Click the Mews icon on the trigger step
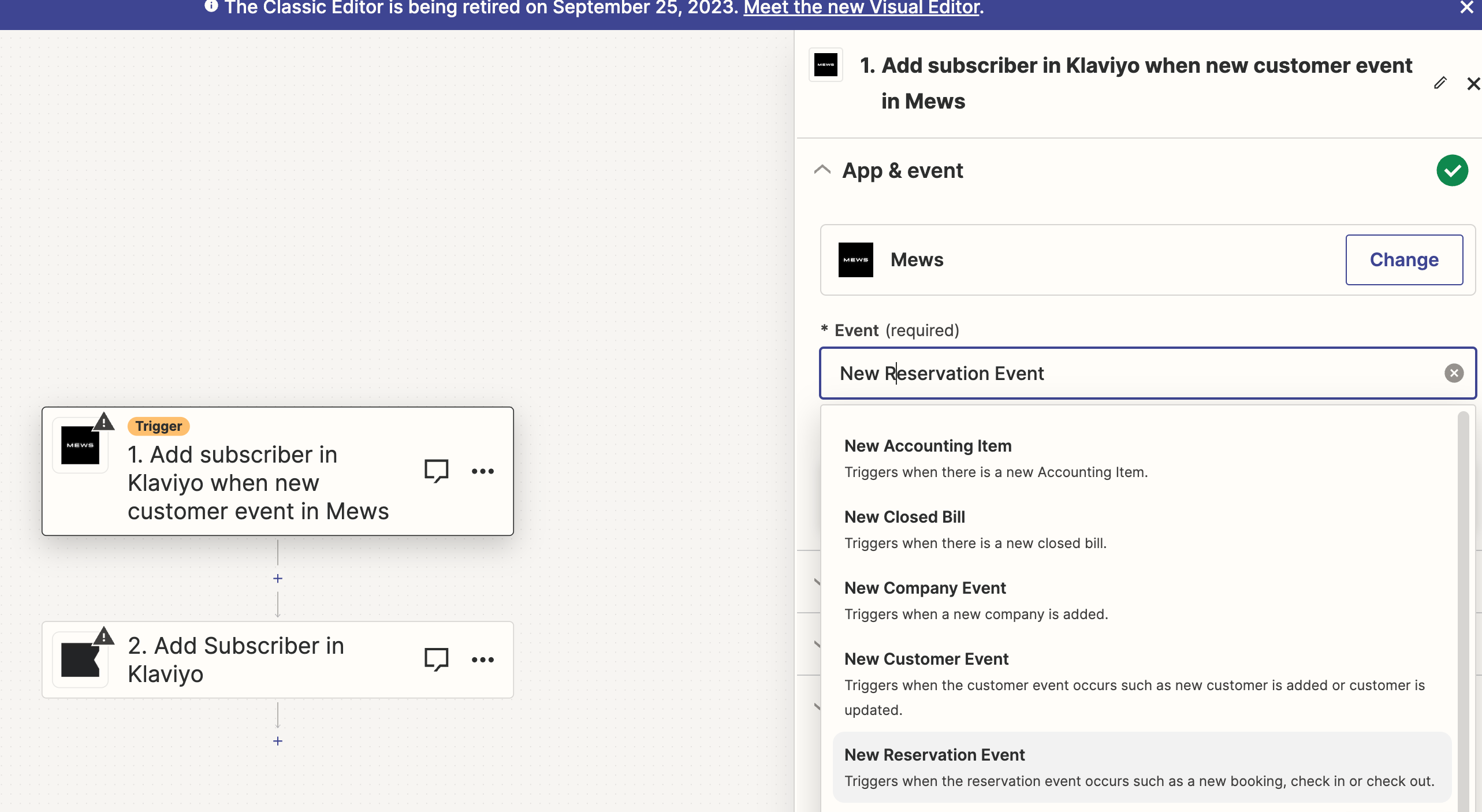The width and height of the screenshot is (1482, 812). [80, 445]
